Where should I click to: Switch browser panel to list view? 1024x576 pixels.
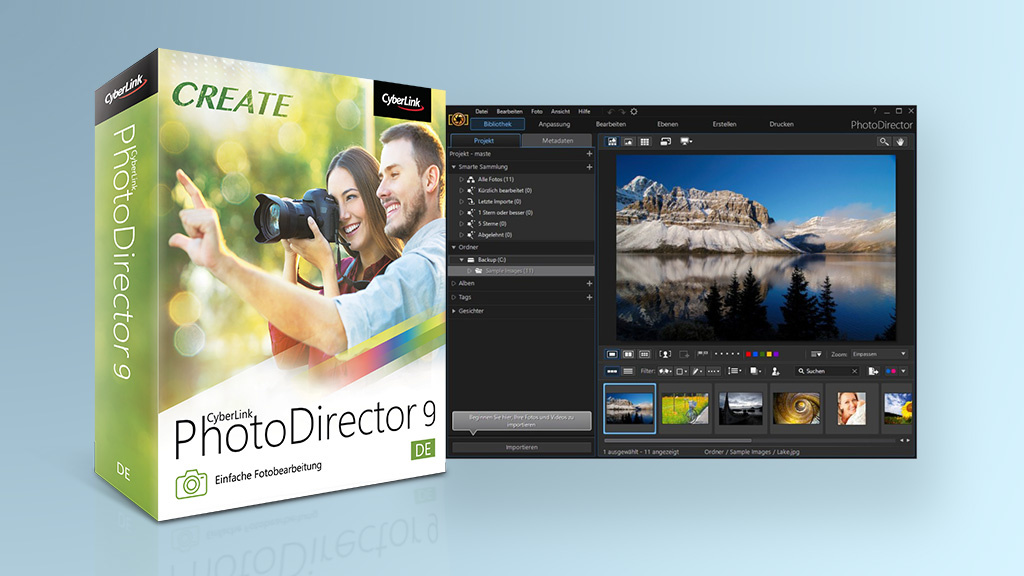click(x=628, y=371)
